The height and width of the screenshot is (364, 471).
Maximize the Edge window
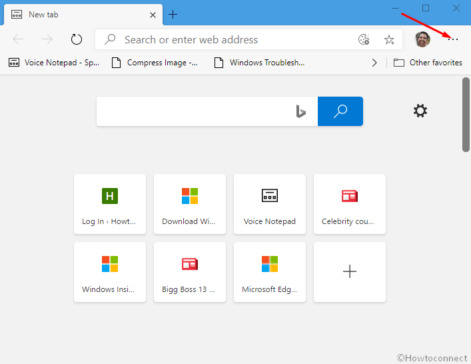[x=425, y=8]
